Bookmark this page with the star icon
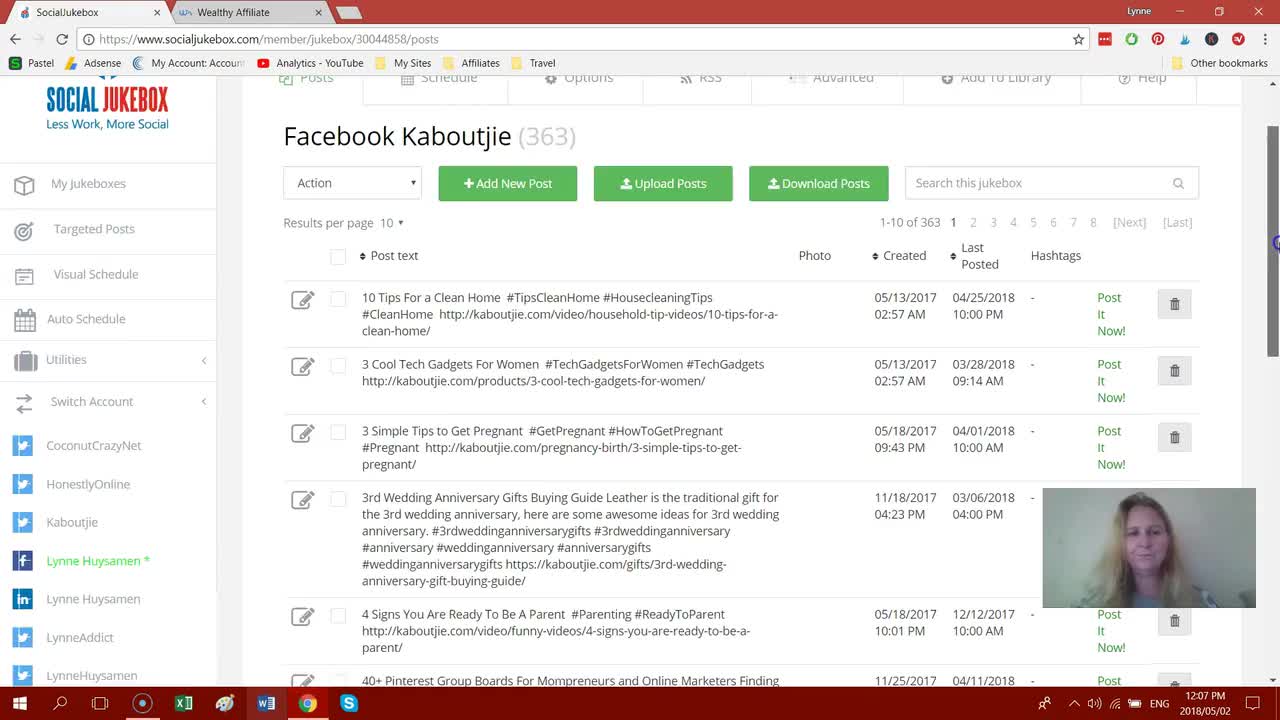The height and width of the screenshot is (720, 1280). click(x=1078, y=39)
